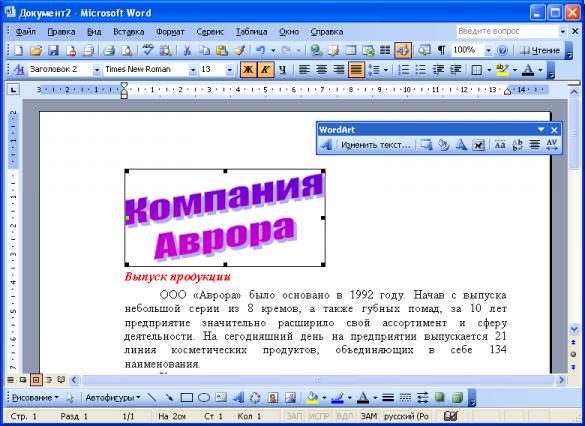Open print preview
585x426 pixels.
pos(127,50)
